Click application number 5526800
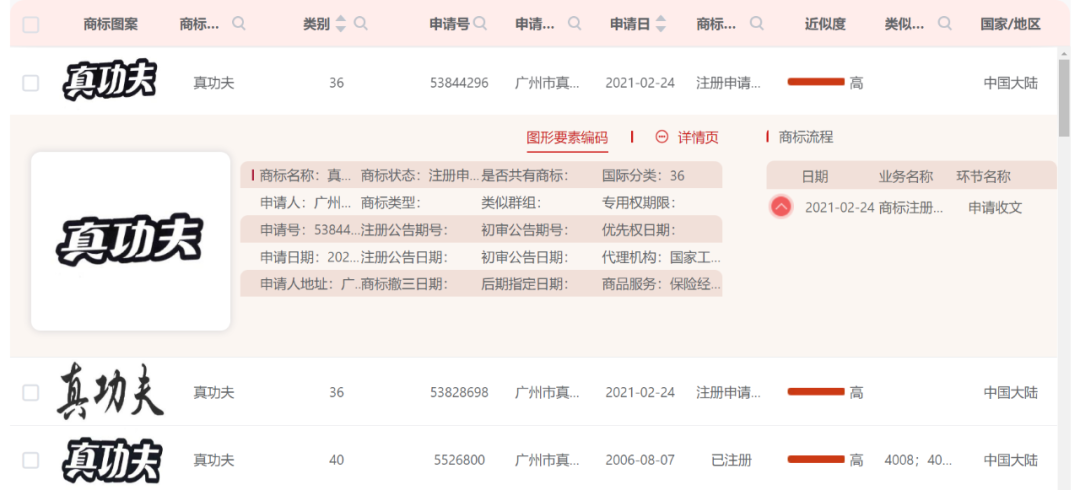Viewport: 1080px width, 490px height. [459, 460]
